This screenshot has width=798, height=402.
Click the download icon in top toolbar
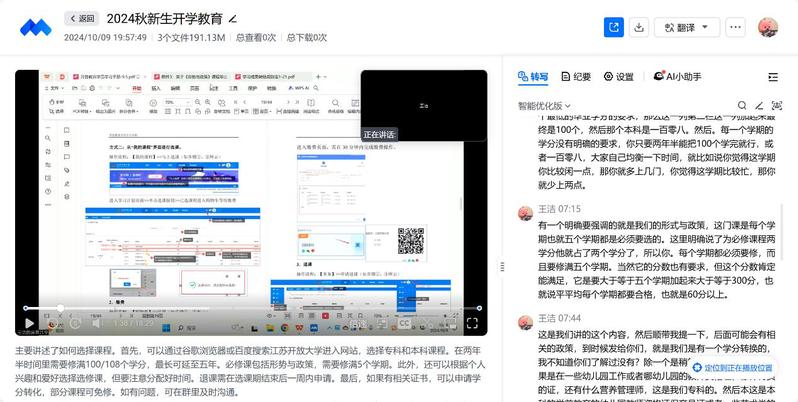pyautogui.click(x=640, y=27)
